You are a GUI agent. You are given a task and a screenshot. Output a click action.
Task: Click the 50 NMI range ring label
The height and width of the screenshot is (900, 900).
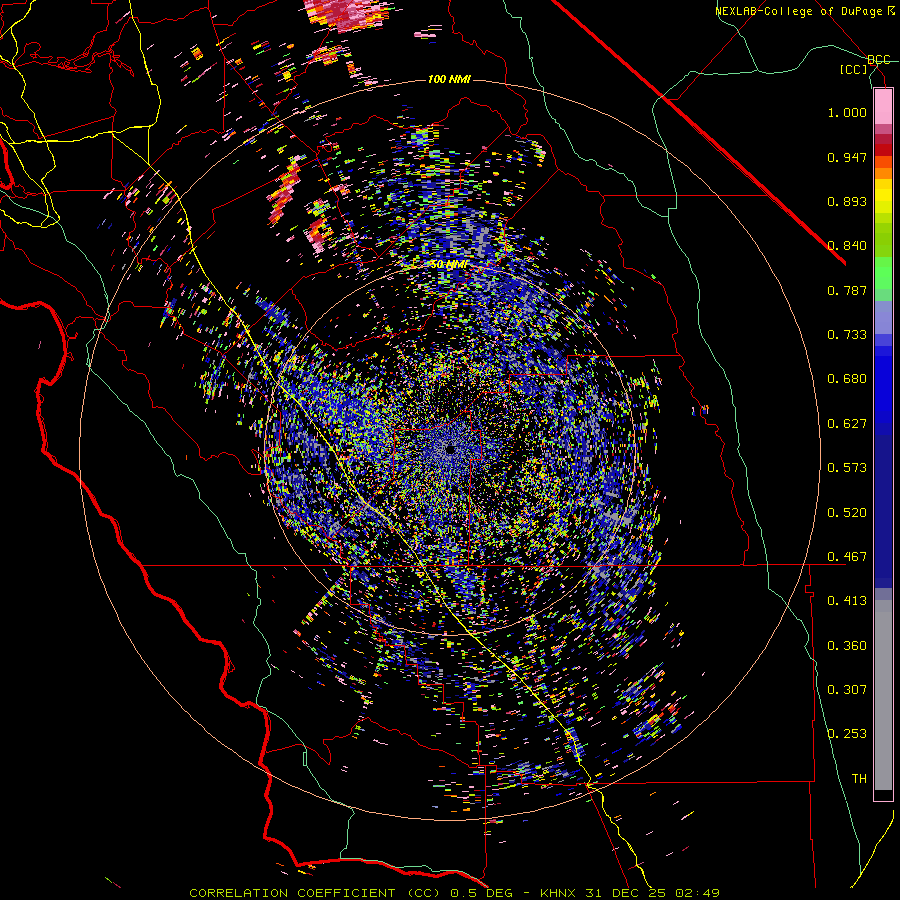click(449, 265)
